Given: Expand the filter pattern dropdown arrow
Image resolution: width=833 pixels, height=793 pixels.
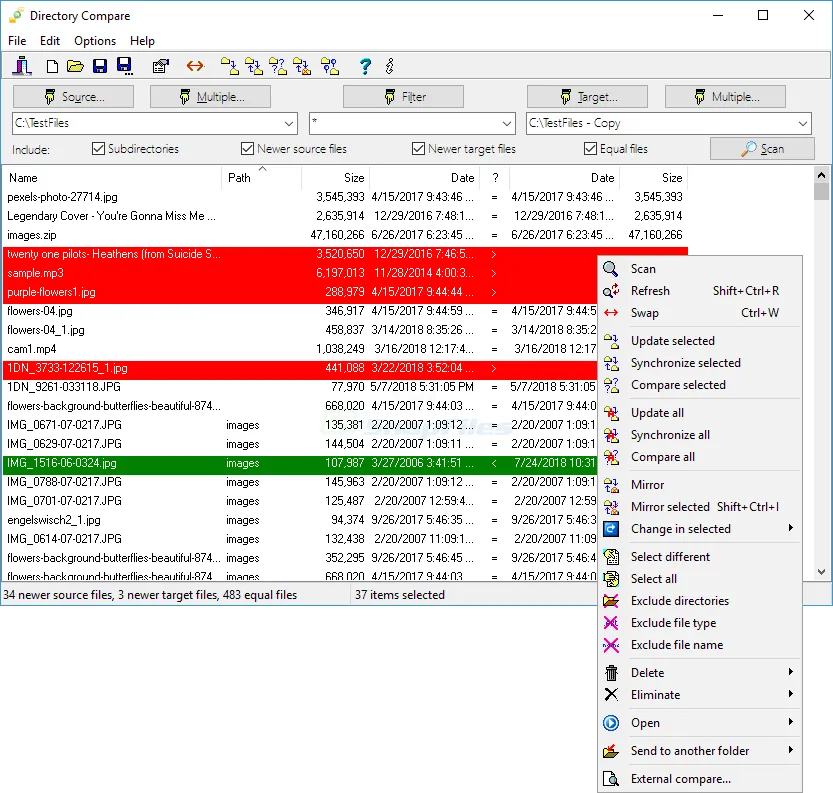Looking at the screenshot, I should click(507, 123).
